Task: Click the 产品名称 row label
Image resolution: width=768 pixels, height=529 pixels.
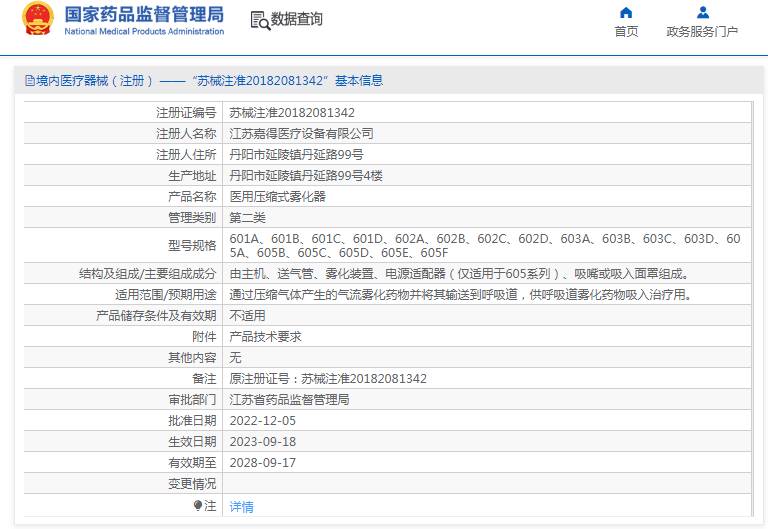Action: 192,196
